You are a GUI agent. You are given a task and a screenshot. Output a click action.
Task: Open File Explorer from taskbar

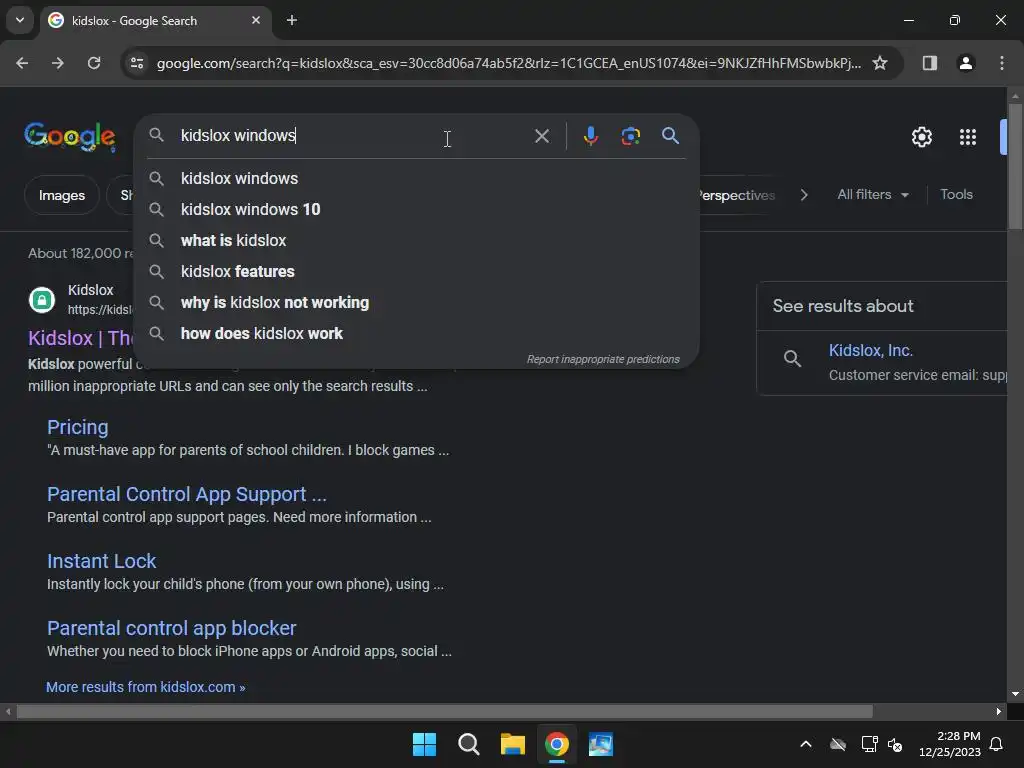point(513,744)
